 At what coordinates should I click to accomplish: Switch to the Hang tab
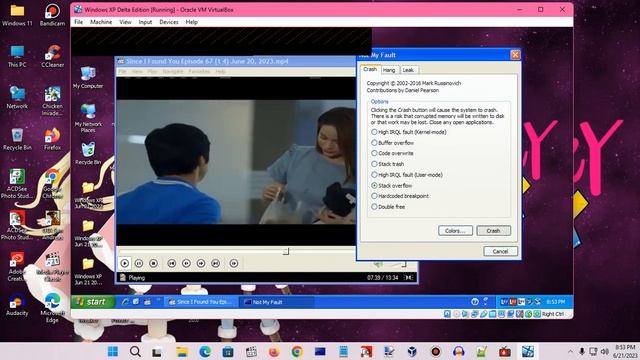click(389, 70)
